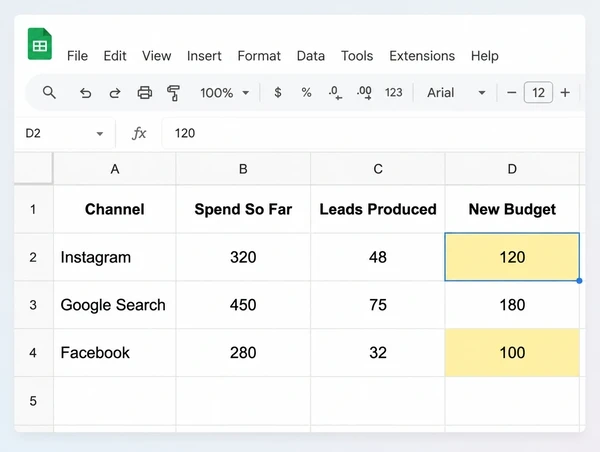
Task: Select the highlighted cell showing 120
Action: [x=512, y=257]
